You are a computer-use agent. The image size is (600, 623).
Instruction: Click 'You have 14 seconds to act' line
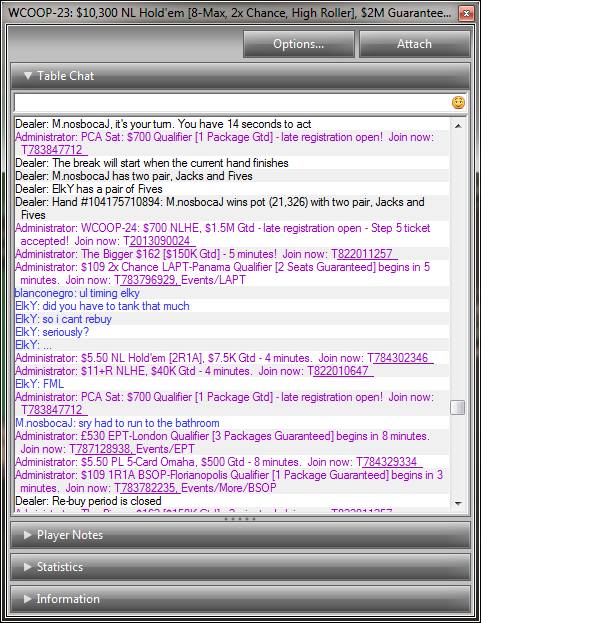coord(163,124)
